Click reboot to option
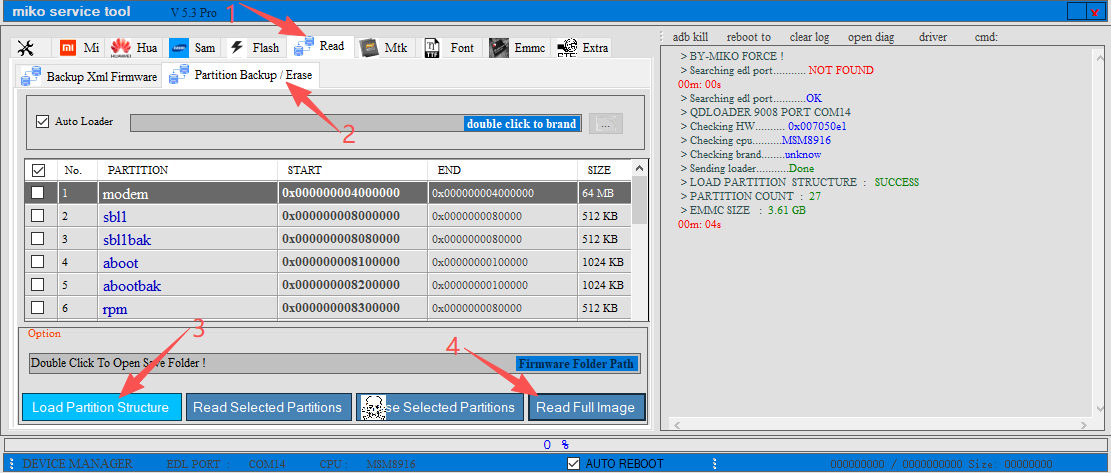Image resolution: width=1111 pixels, height=473 pixels. [749, 37]
